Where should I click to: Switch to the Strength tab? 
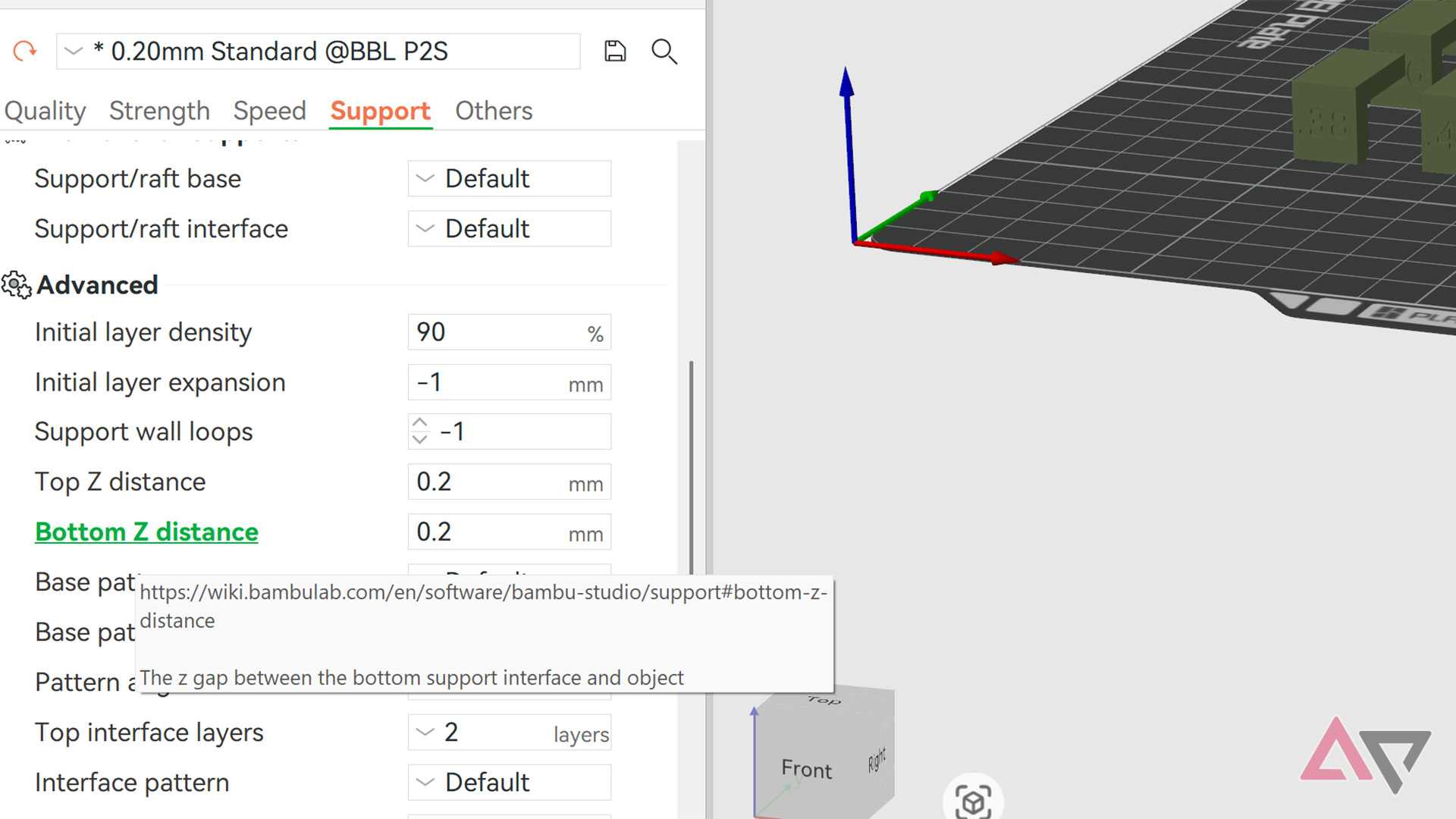pos(159,111)
